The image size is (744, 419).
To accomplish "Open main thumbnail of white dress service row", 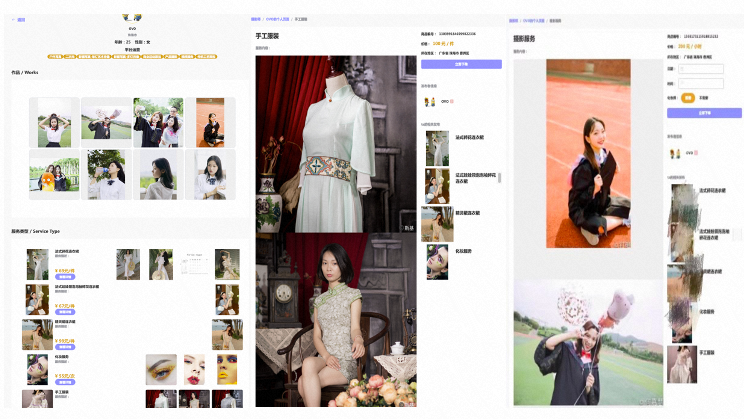I will tap(37, 264).
